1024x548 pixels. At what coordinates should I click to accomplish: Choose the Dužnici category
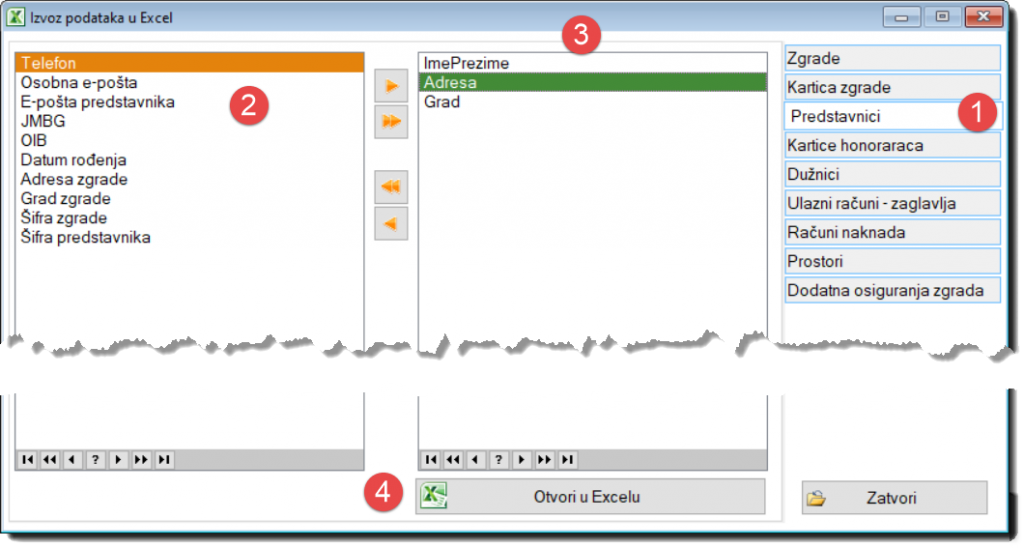point(892,174)
